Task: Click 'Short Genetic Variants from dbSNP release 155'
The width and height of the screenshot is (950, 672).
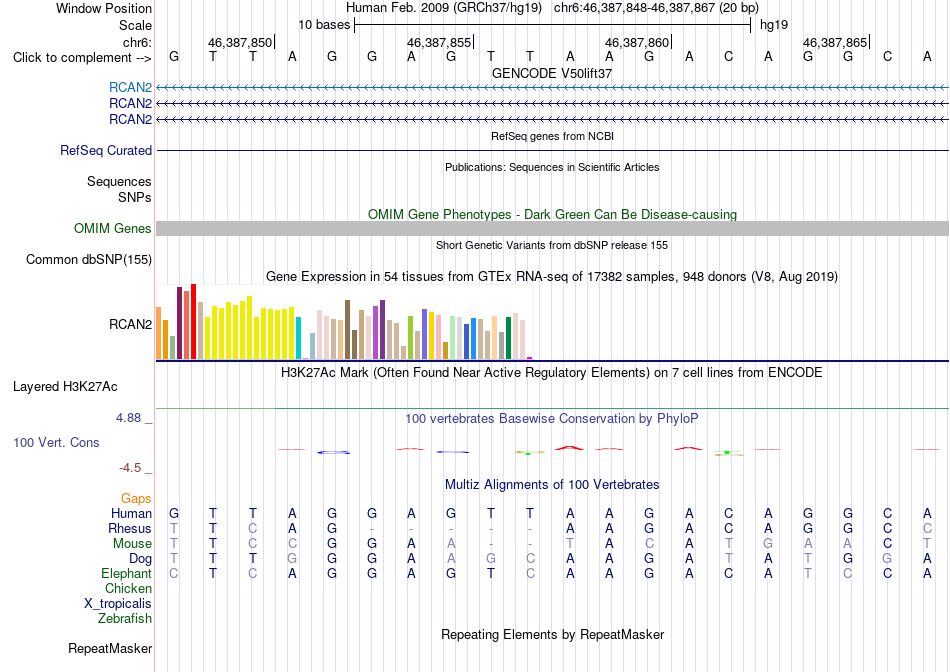Action: pos(552,245)
